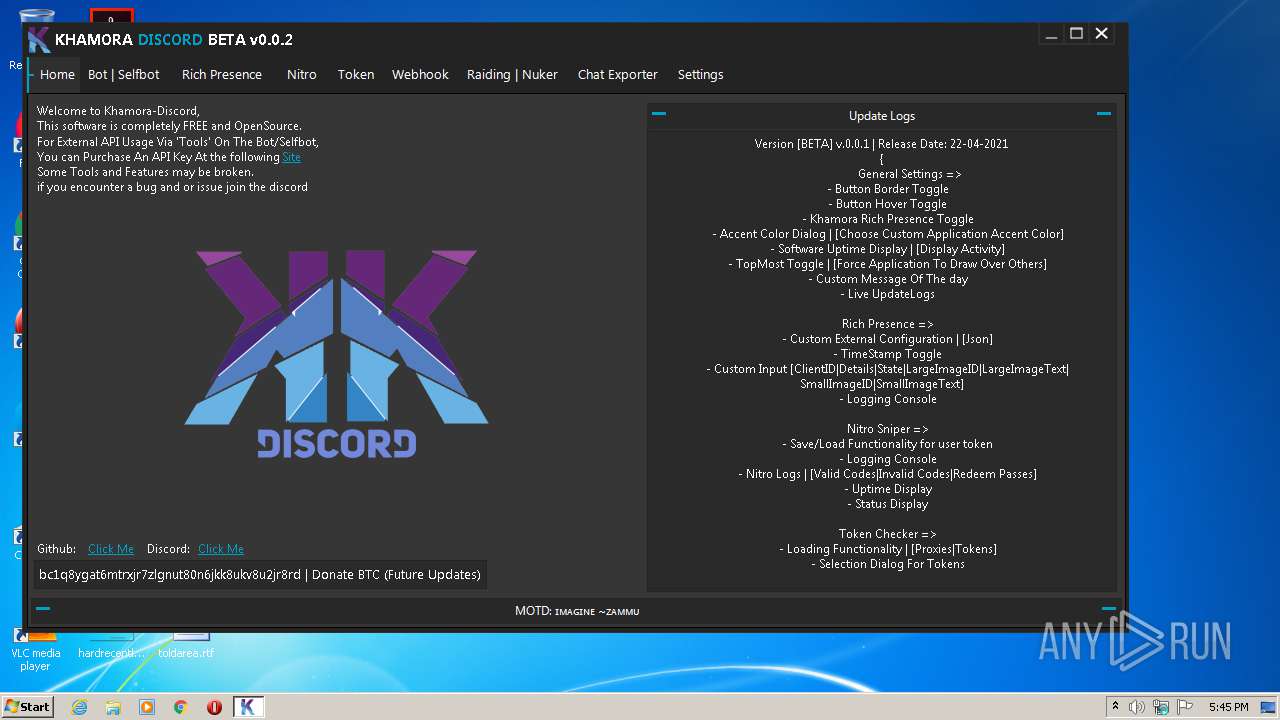The width and height of the screenshot is (1280, 720).
Task: Open the Rich Presence tab
Action: click(222, 75)
